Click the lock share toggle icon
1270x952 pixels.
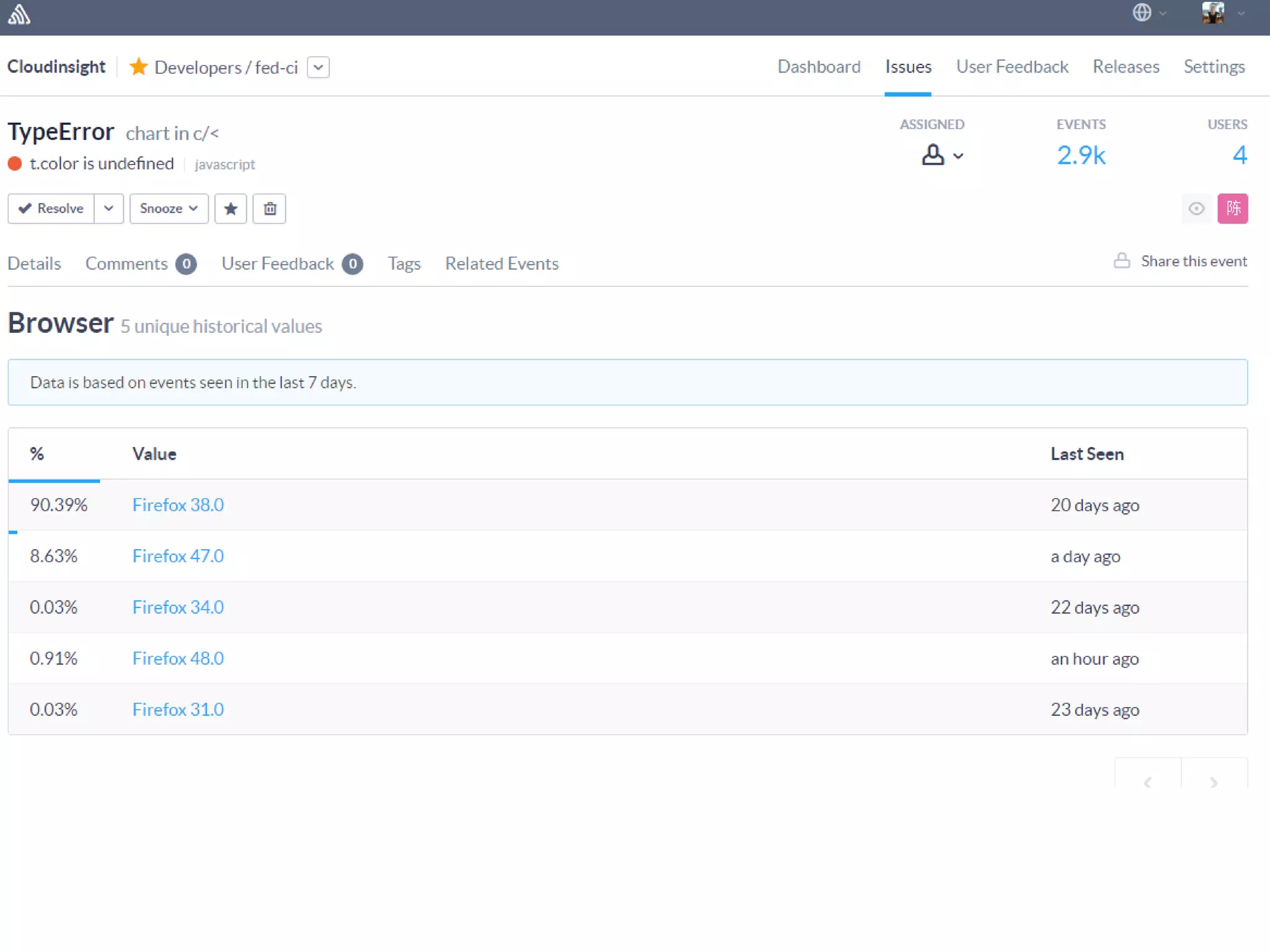coord(1121,261)
